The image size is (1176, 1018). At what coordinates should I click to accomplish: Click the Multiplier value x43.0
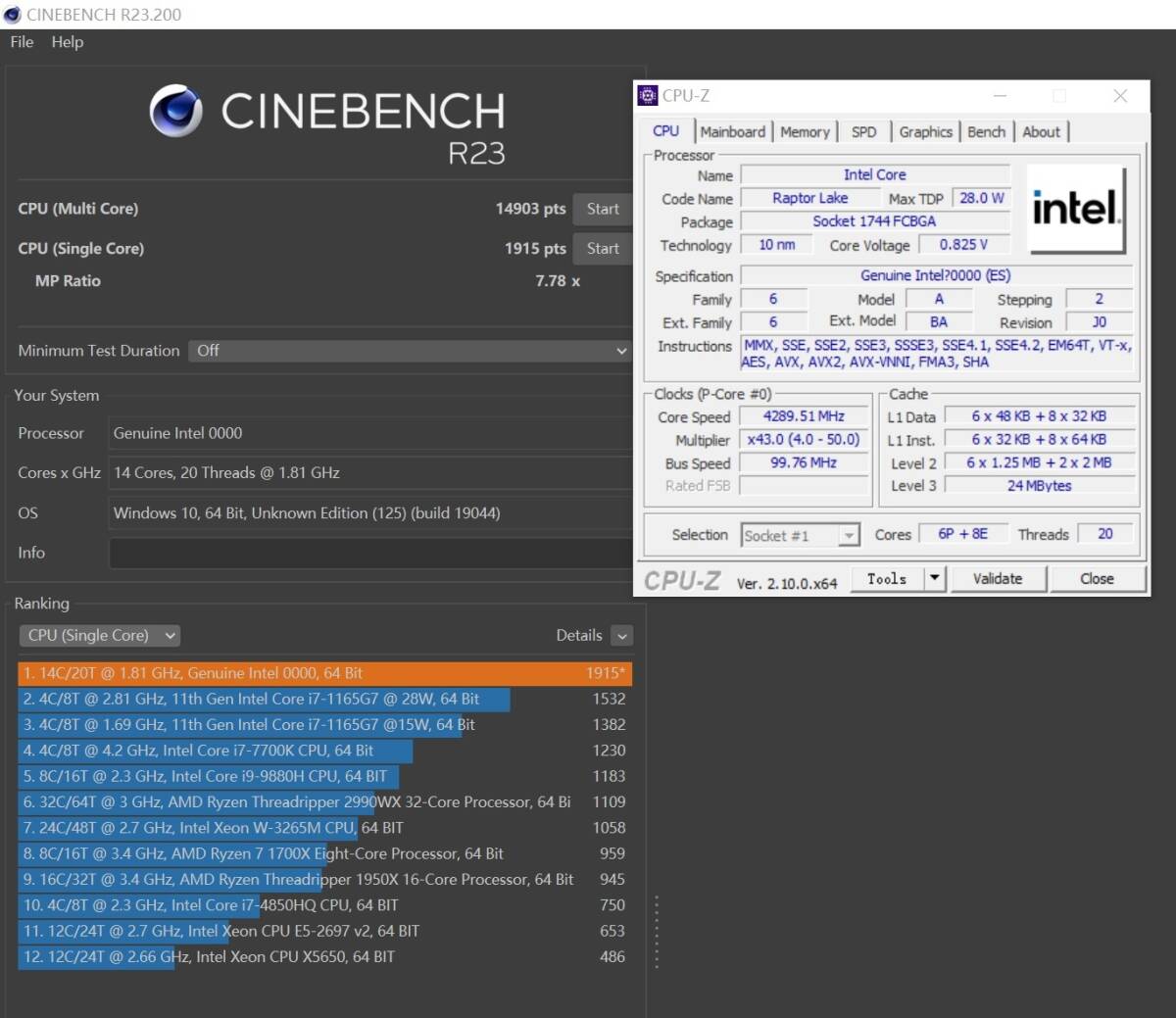click(x=804, y=440)
